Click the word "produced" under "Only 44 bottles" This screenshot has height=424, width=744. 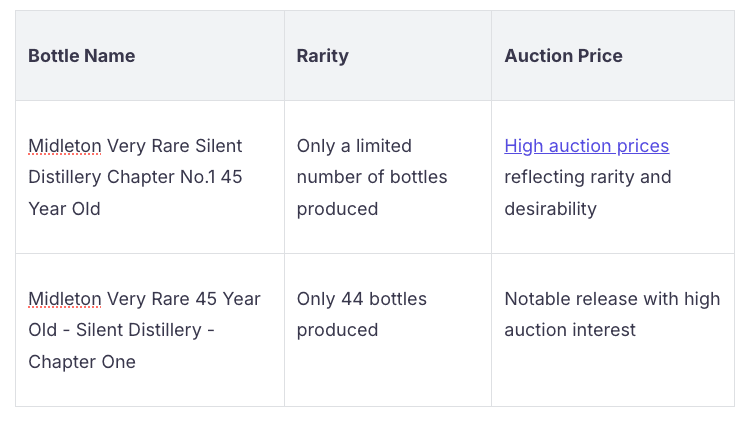[x=337, y=330]
